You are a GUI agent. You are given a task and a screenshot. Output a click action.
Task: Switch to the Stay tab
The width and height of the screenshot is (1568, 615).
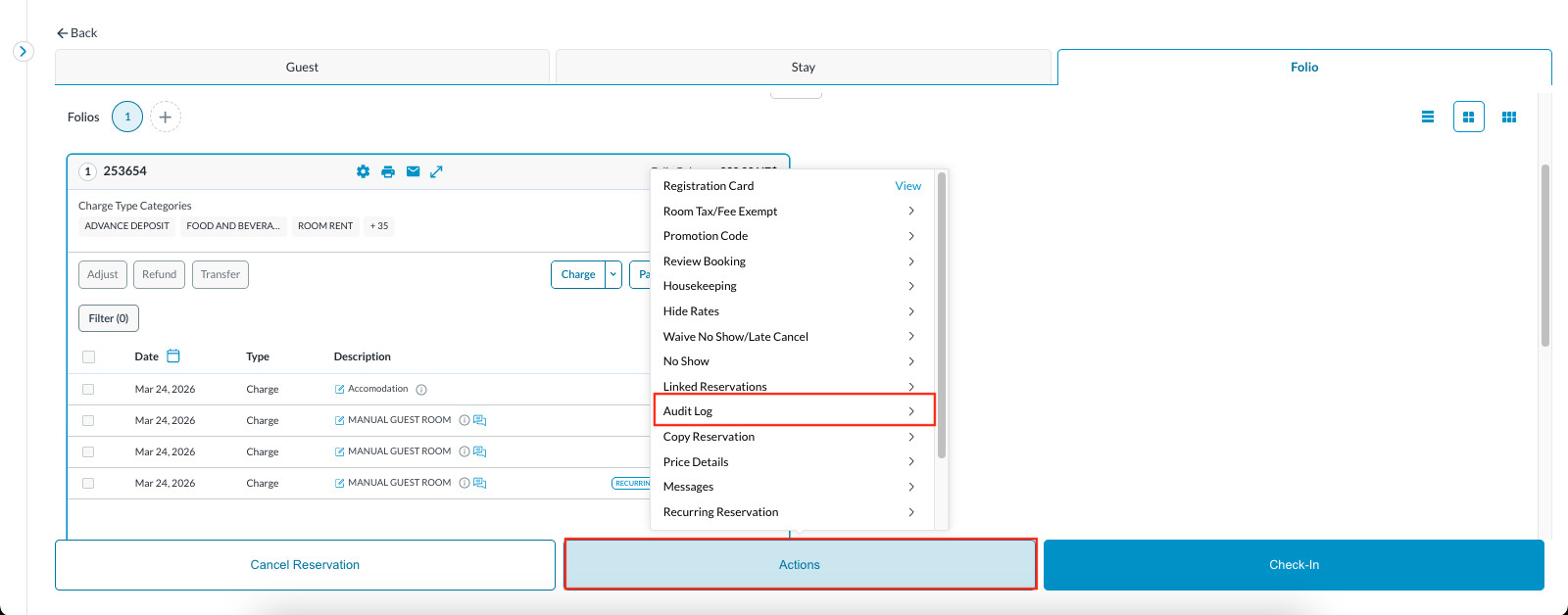(x=803, y=68)
